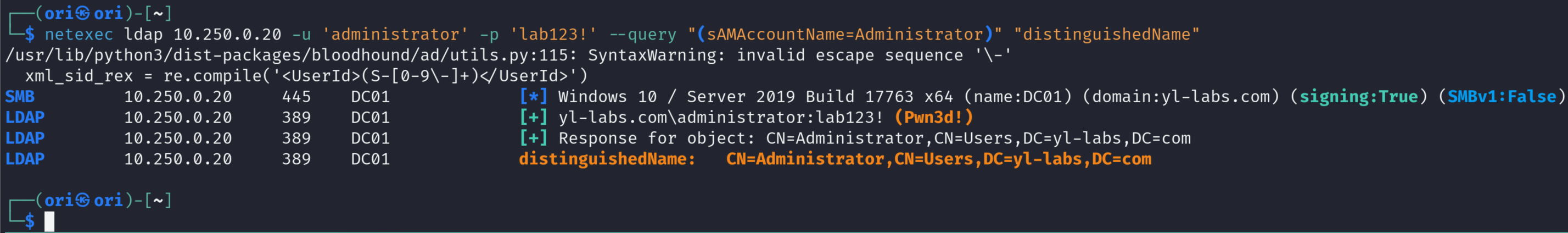Click the orange CN=Administrator distinguished name value
Screen dimensions: 1568x233
pos(938,159)
